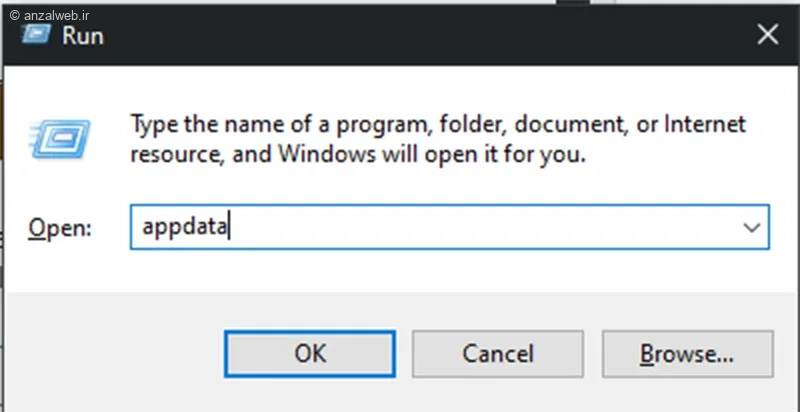Screen dimensions: 800x412
Task: Open the Browse... file picker
Action: (687, 353)
